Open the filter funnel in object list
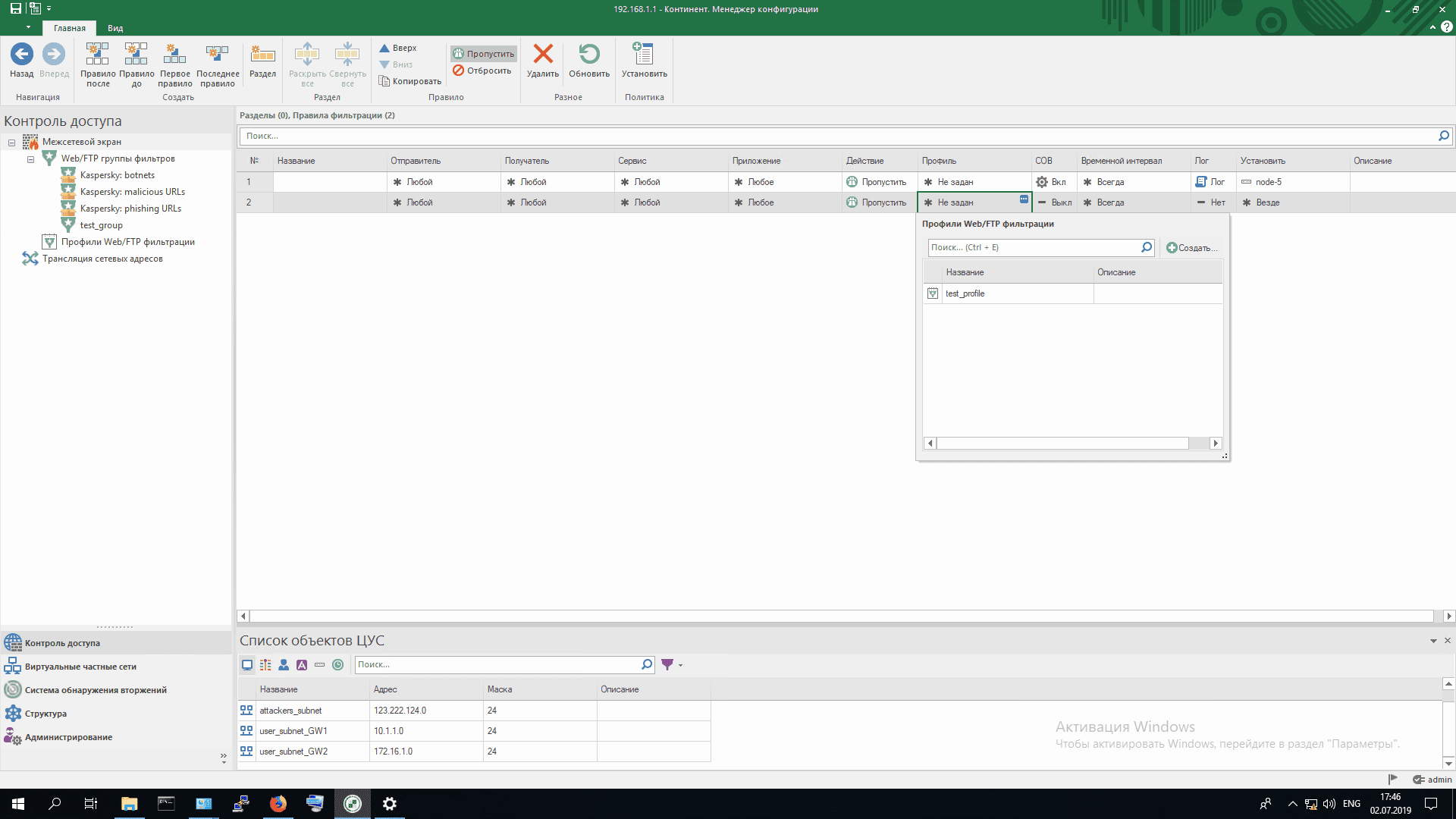The image size is (1456, 819). pos(667,664)
